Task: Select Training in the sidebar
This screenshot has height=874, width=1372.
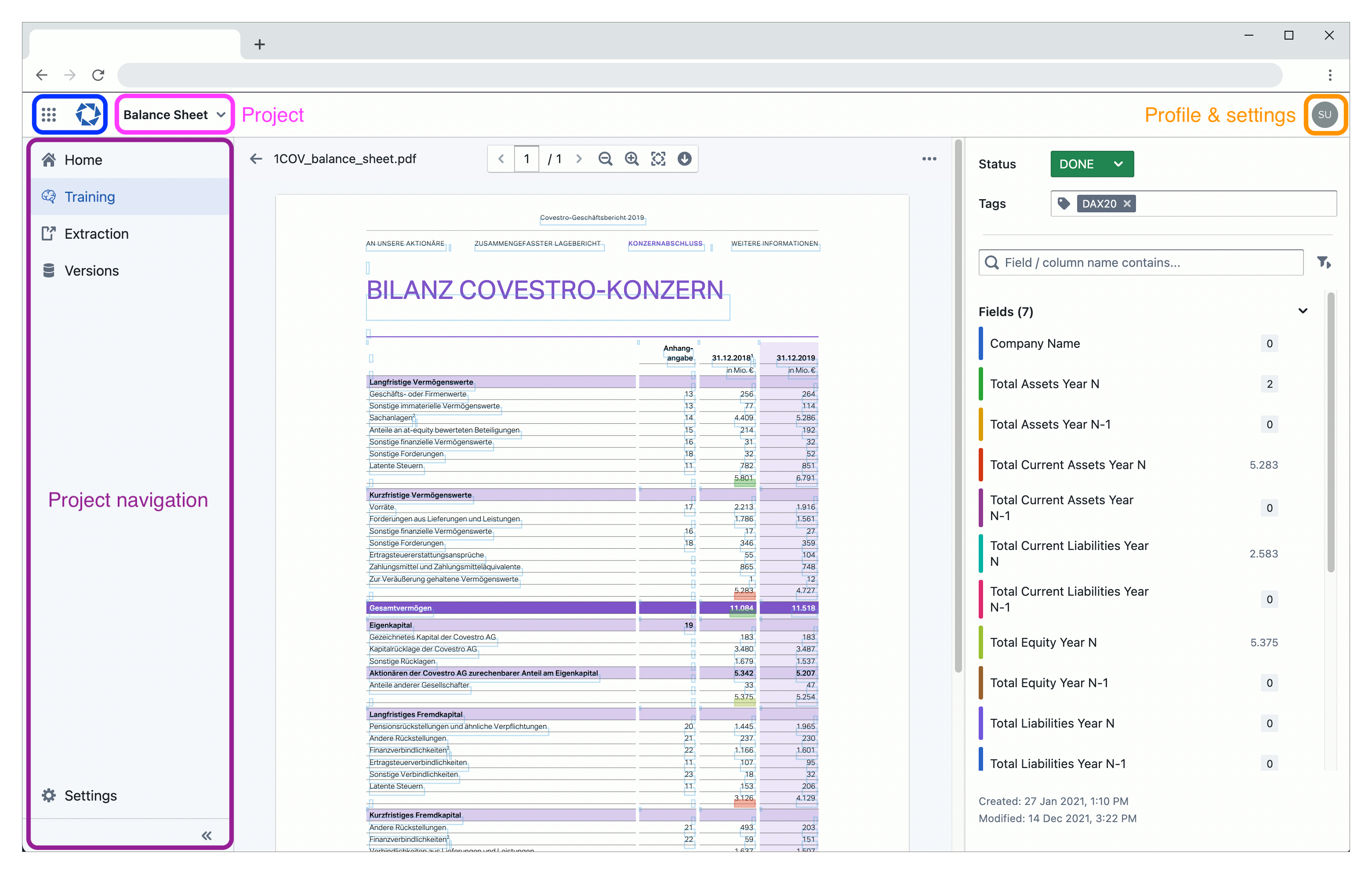Action: 130,197
